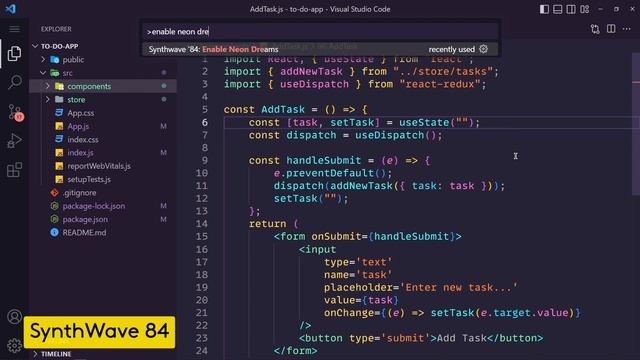Click line number 14 in gutter
Image resolution: width=640 pixels, height=360 pixels.
click(202, 224)
